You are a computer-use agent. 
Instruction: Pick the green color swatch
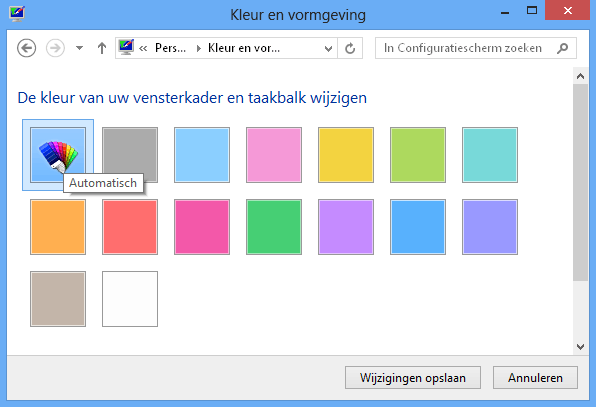coord(274,227)
